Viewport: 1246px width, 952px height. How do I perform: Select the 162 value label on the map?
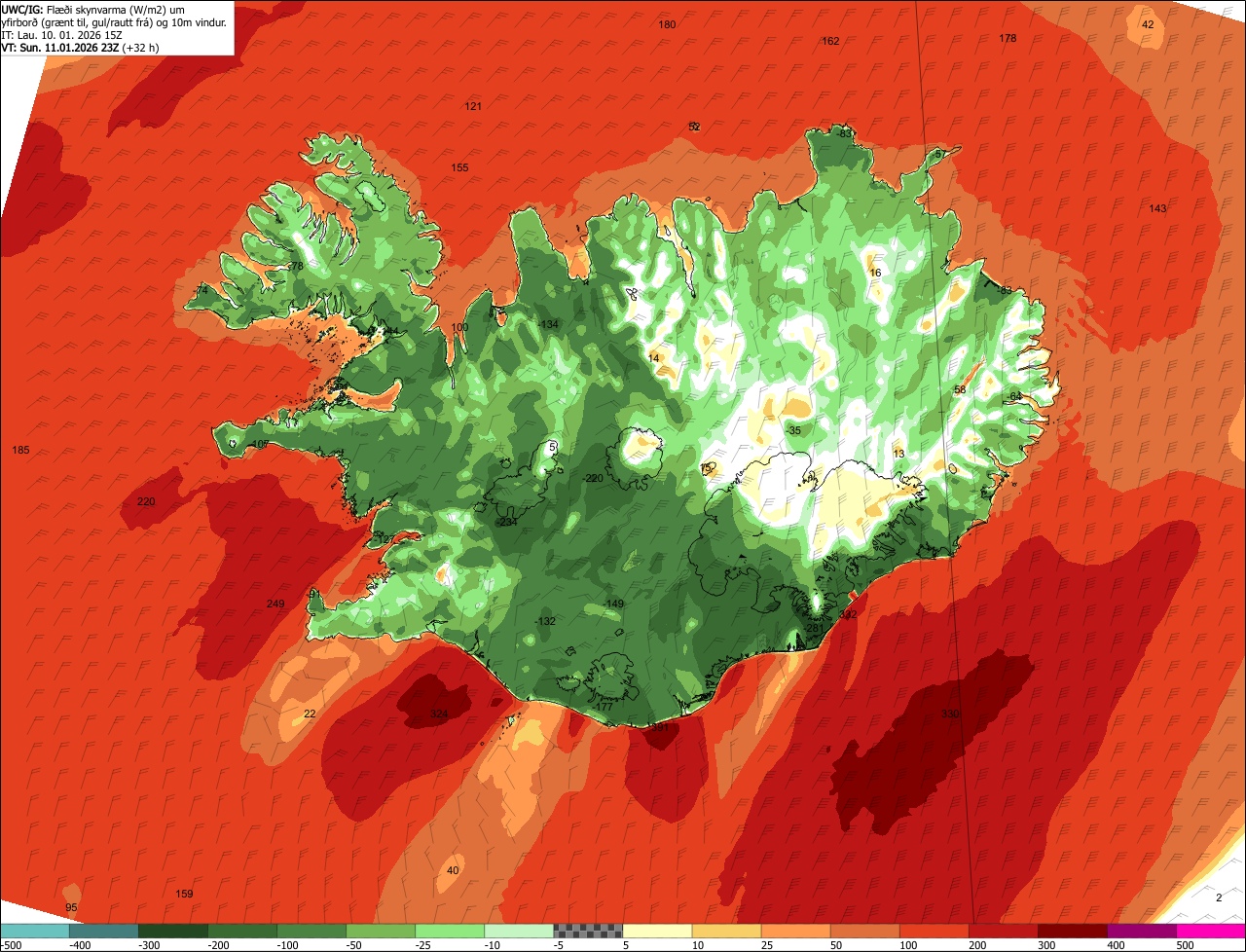(x=830, y=41)
